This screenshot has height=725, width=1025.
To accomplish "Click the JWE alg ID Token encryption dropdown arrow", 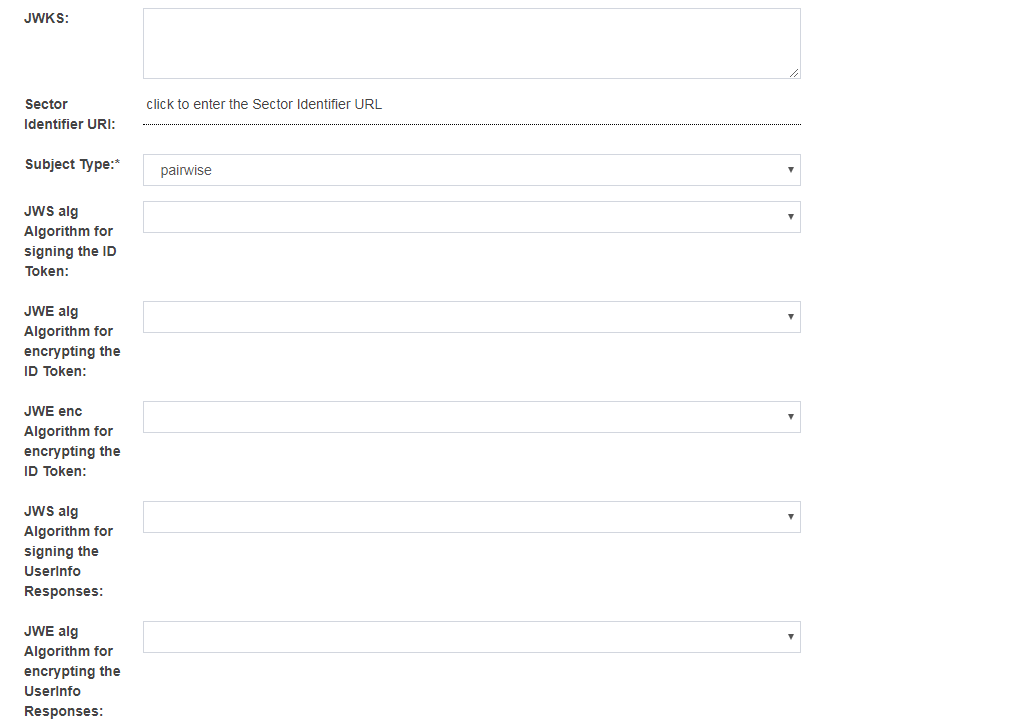I will (789, 316).
